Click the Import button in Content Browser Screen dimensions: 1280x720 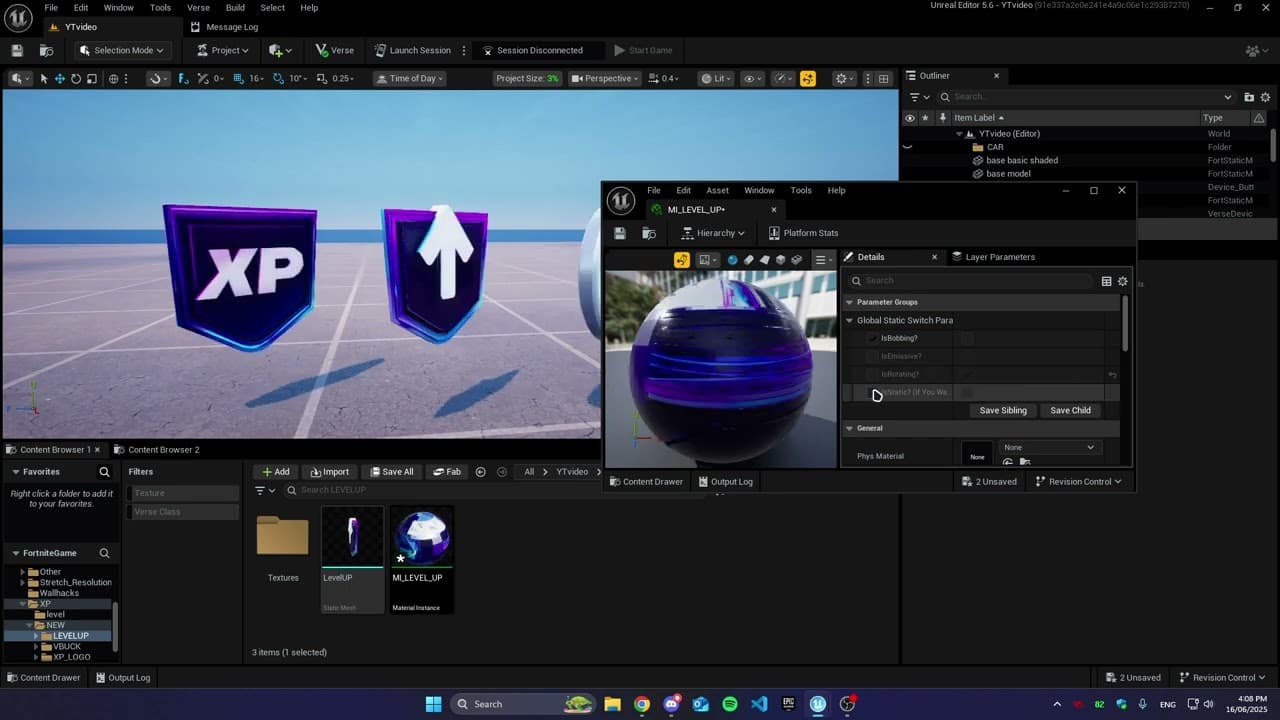click(x=329, y=472)
